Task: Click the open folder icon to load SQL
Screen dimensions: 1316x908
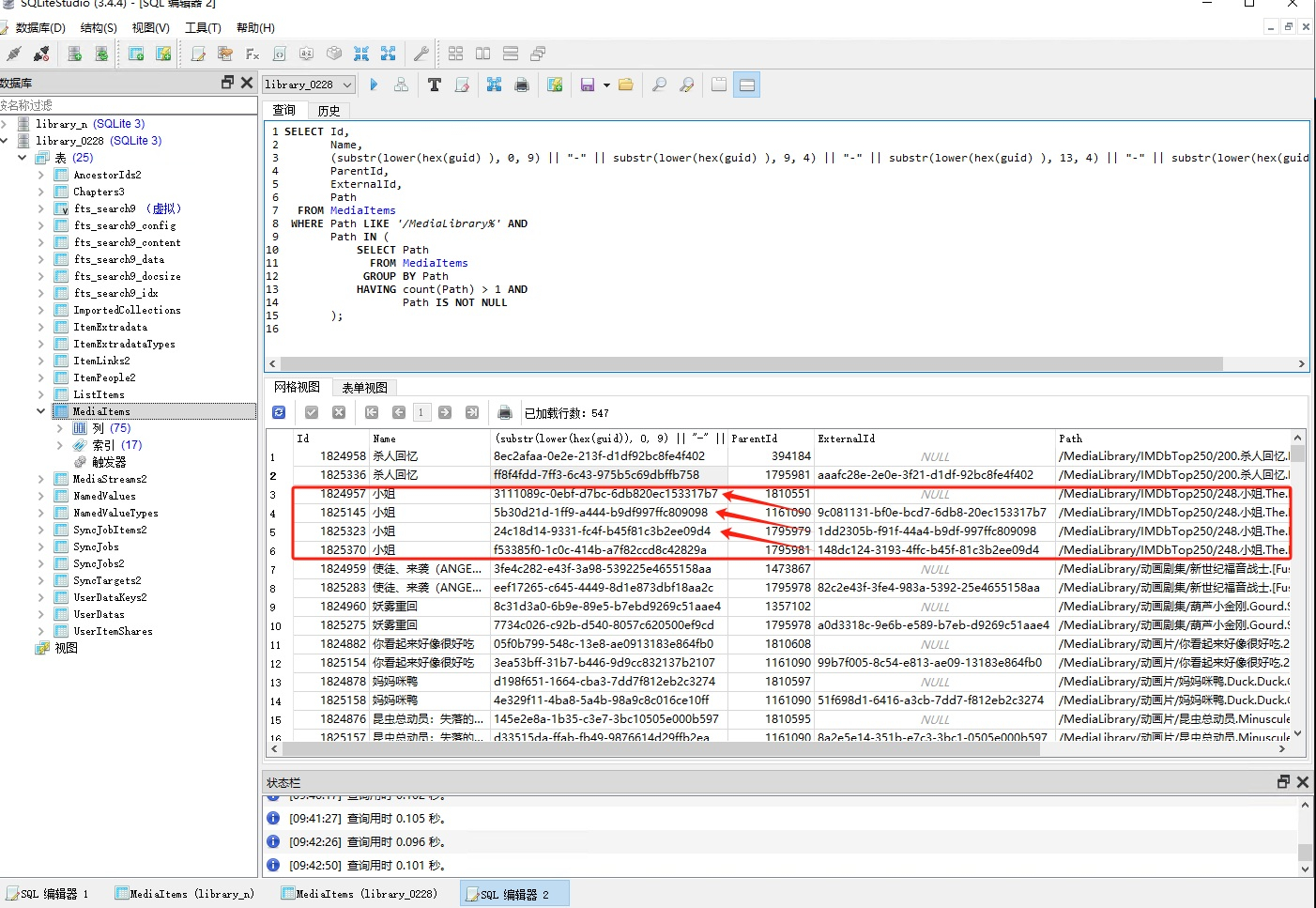Action: coord(626,85)
